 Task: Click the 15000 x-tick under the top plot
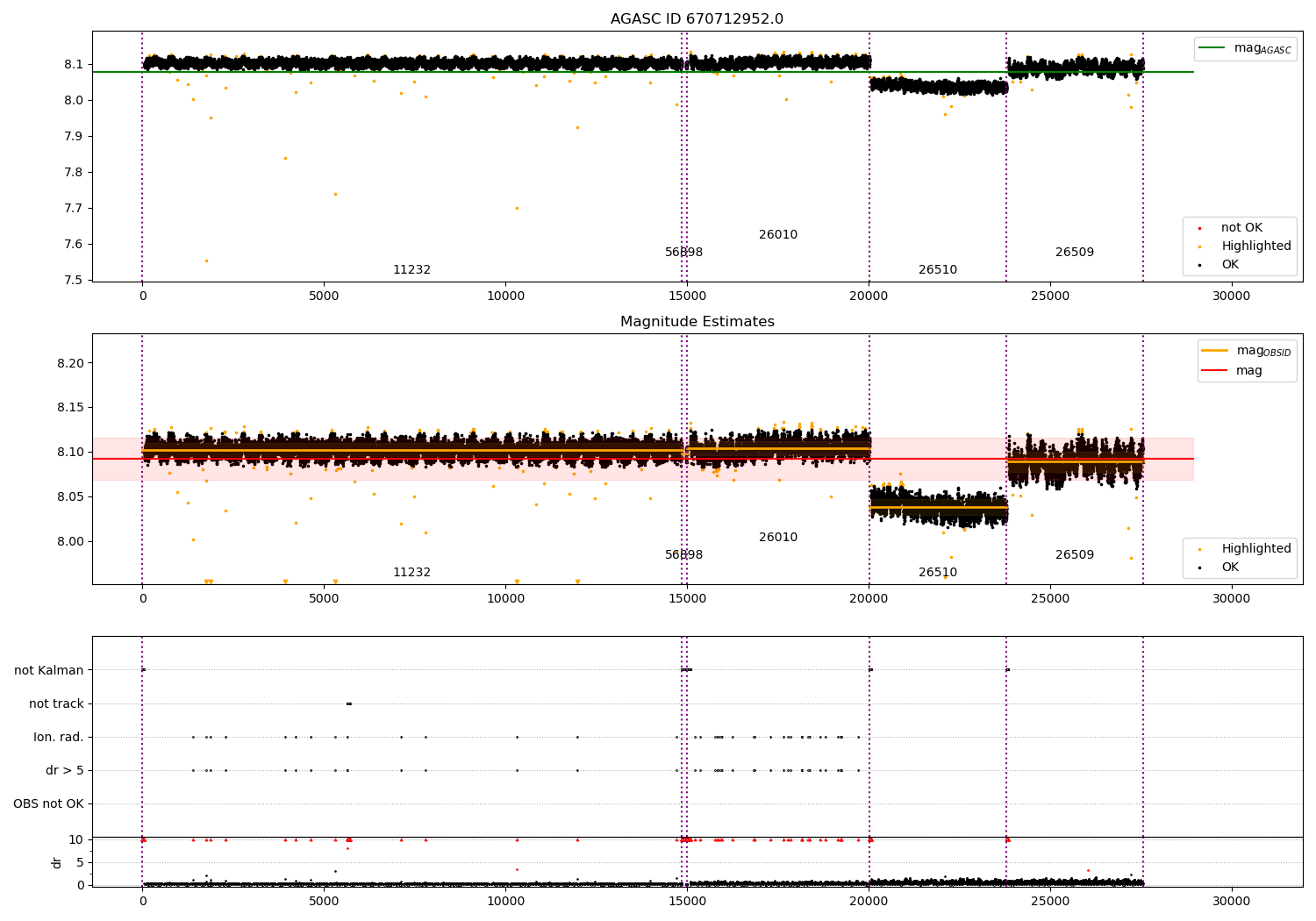[687, 296]
